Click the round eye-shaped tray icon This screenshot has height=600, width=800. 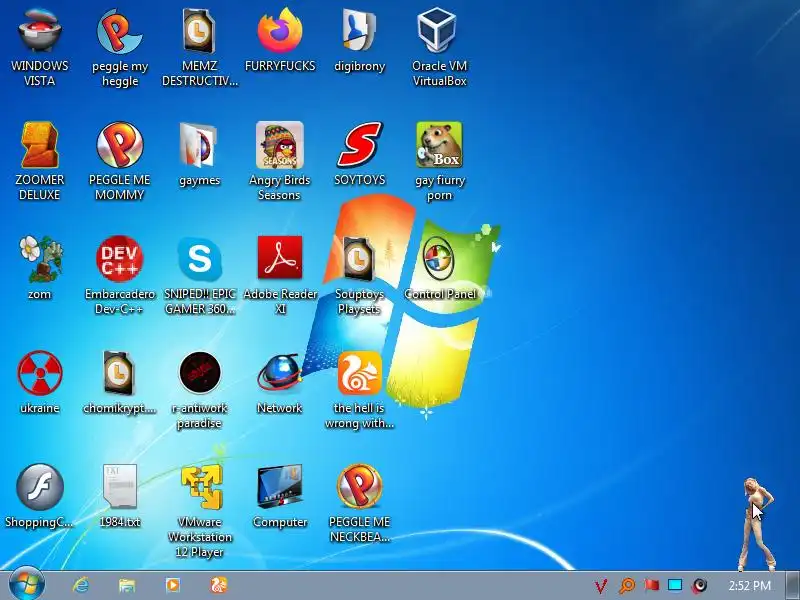pyautogui.click(x=699, y=585)
